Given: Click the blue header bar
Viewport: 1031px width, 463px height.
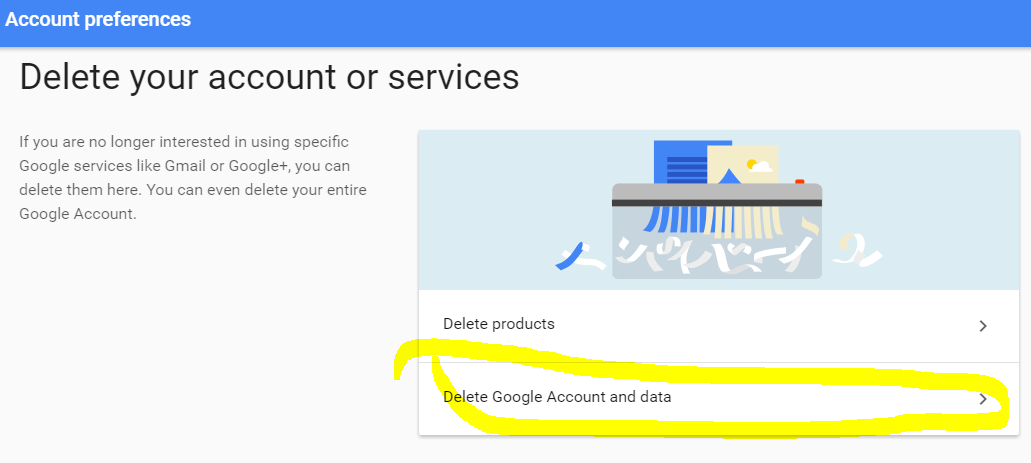Looking at the screenshot, I should (x=516, y=23).
